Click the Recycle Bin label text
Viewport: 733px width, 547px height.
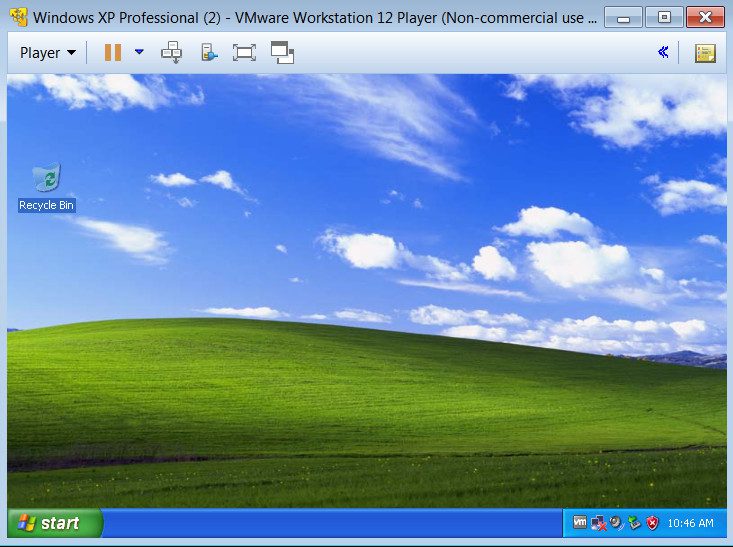tap(46, 205)
